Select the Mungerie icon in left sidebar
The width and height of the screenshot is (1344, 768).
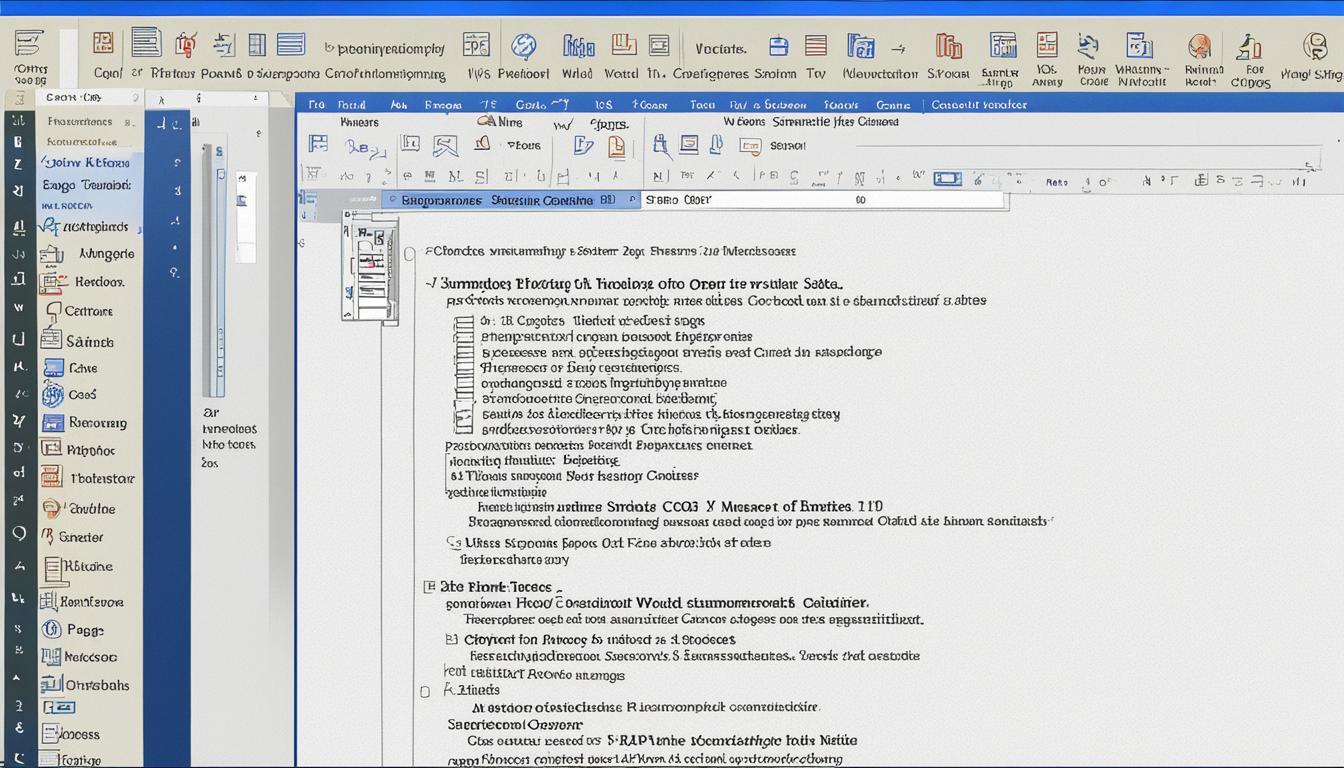pyautogui.click(x=51, y=255)
